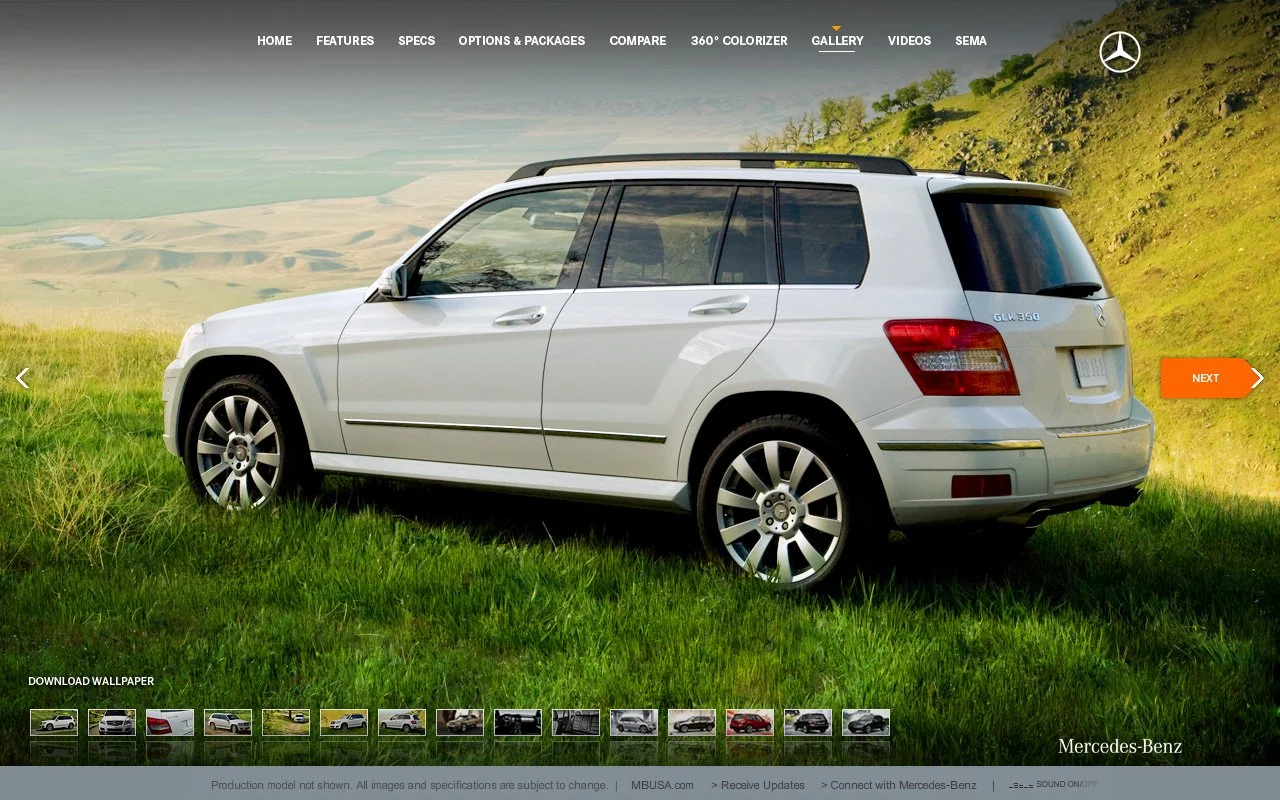Image resolution: width=1280 pixels, height=800 pixels.
Task: Select the fifth thumbnail with forest trail
Action: (x=286, y=722)
